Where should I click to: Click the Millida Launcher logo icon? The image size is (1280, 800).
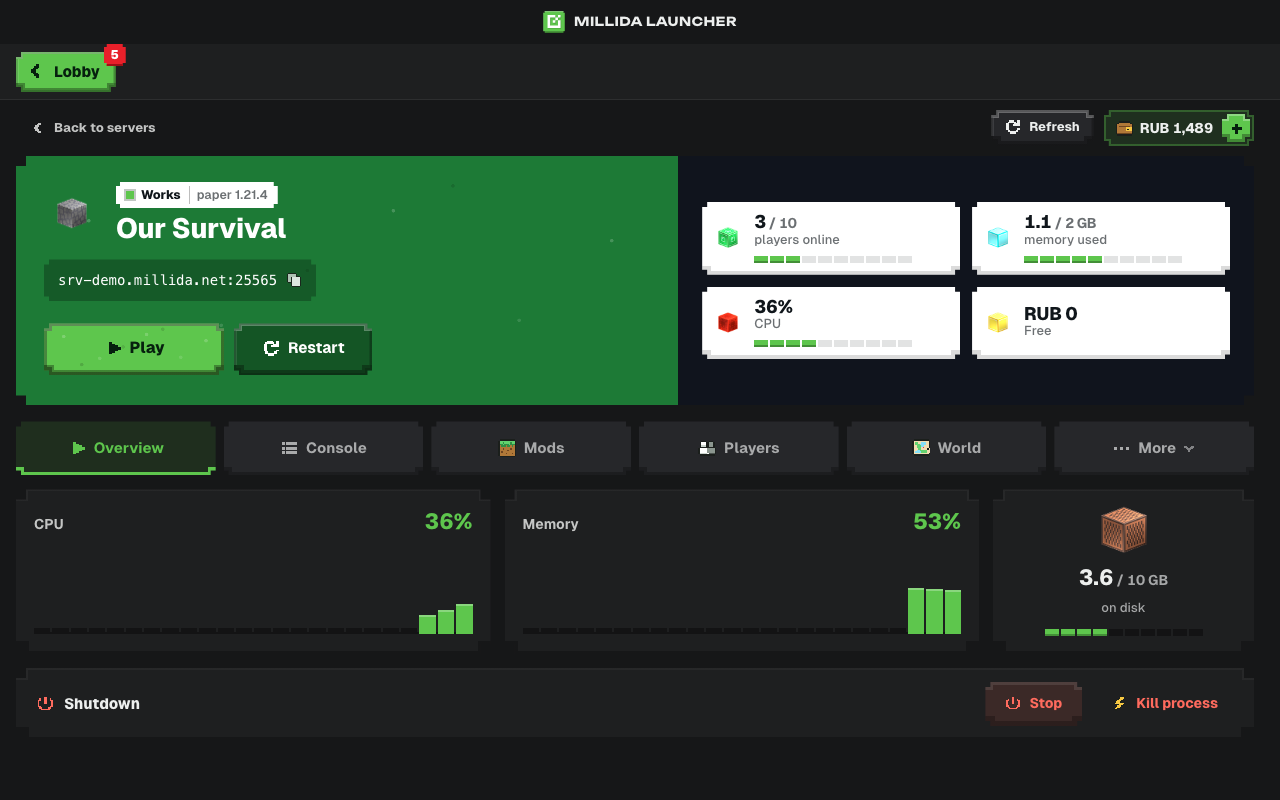554,21
